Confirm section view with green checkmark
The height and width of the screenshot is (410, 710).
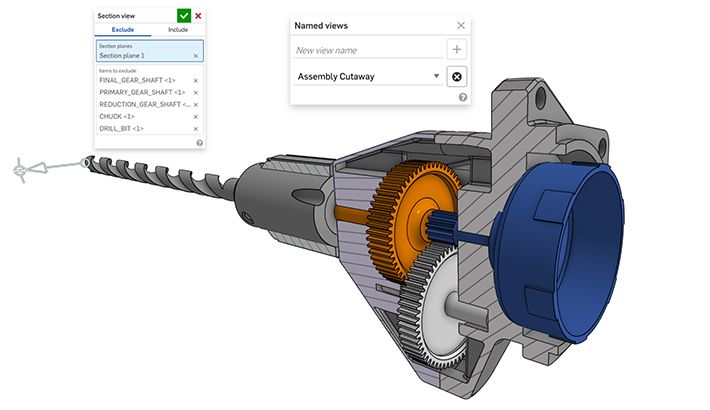(x=183, y=16)
